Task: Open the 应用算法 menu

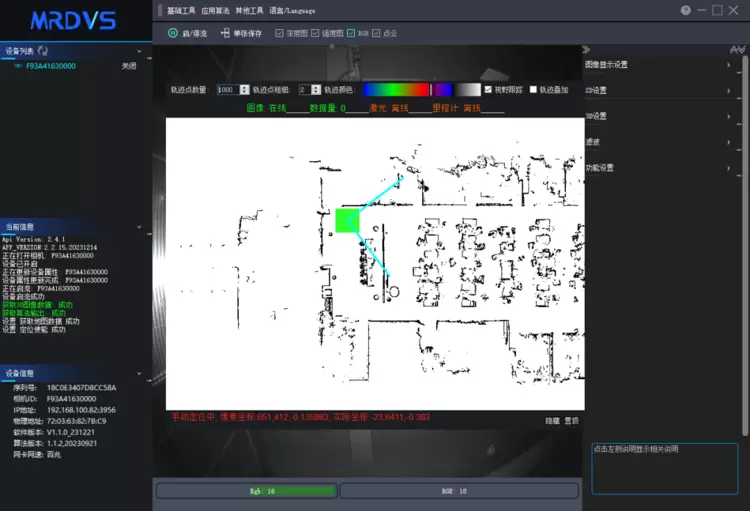Action: click(x=215, y=10)
